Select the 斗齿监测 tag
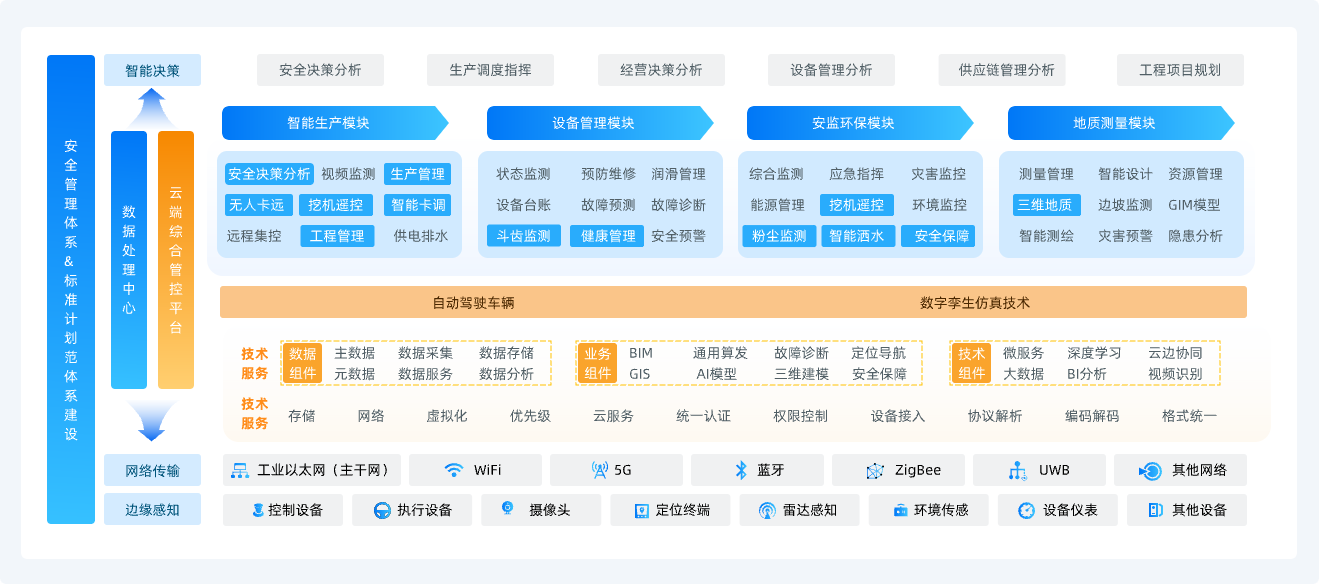1319x584 pixels. [524, 236]
